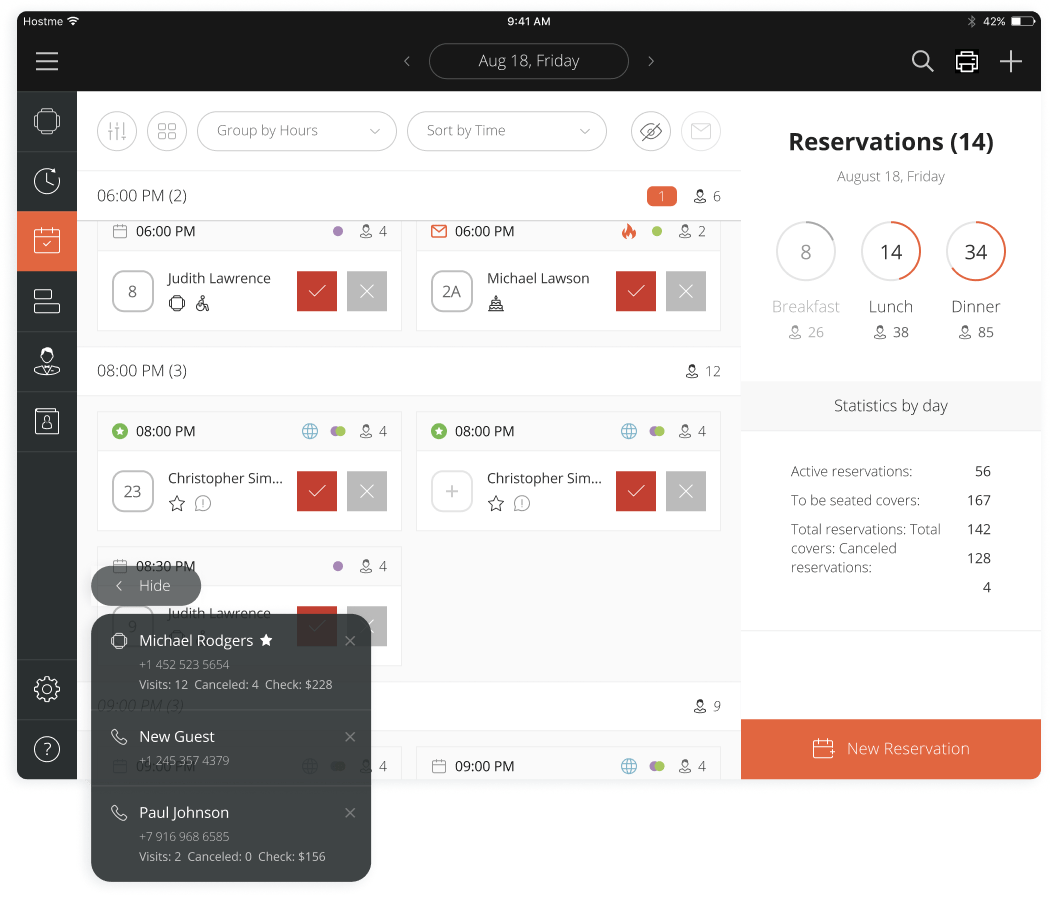Switch to grid view button

167,131
